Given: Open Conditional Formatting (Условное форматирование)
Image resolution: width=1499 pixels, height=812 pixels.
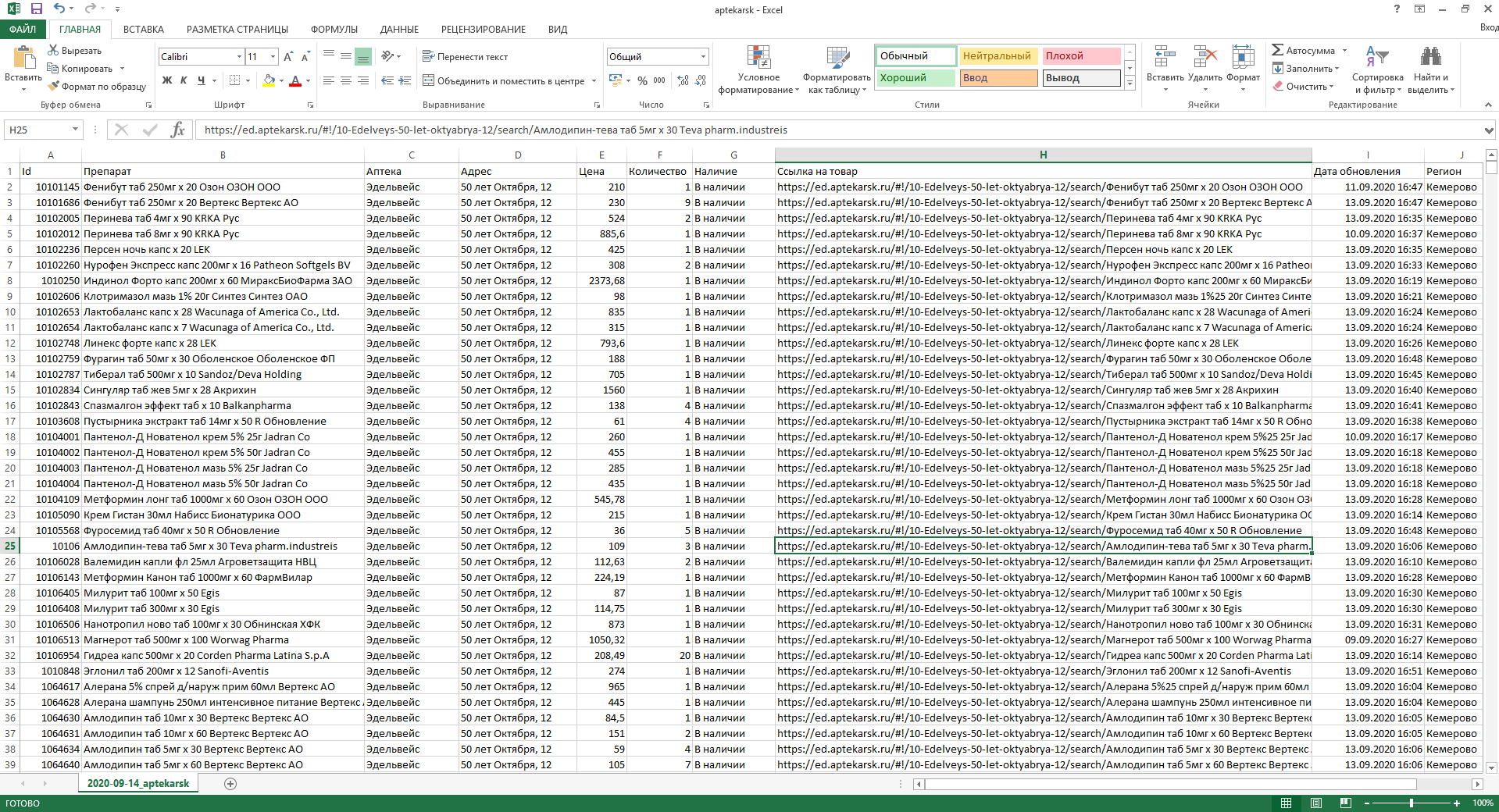Looking at the screenshot, I should pyautogui.click(x=758, y=69).
